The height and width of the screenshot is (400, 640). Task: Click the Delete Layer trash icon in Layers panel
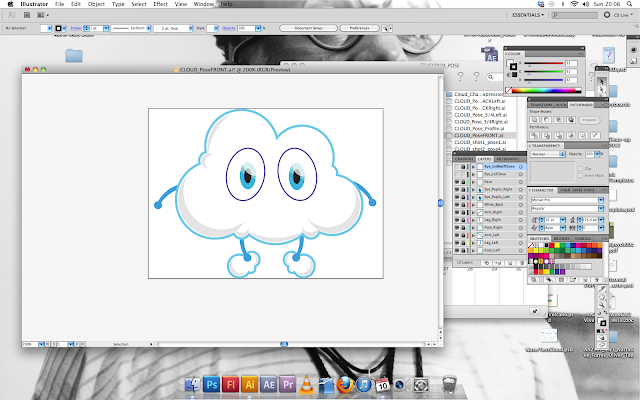[x=521, y=263]
